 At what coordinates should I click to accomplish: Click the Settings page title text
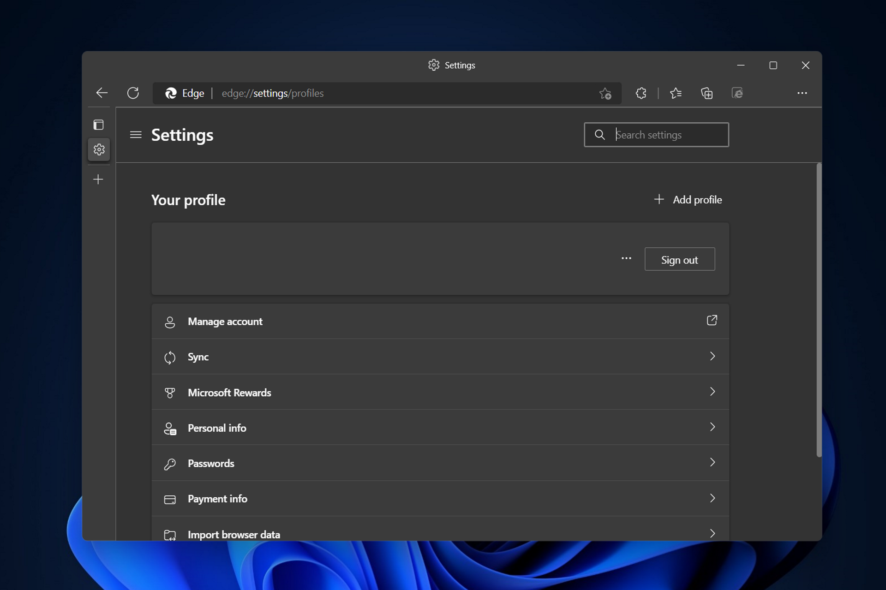click(182, 135)
